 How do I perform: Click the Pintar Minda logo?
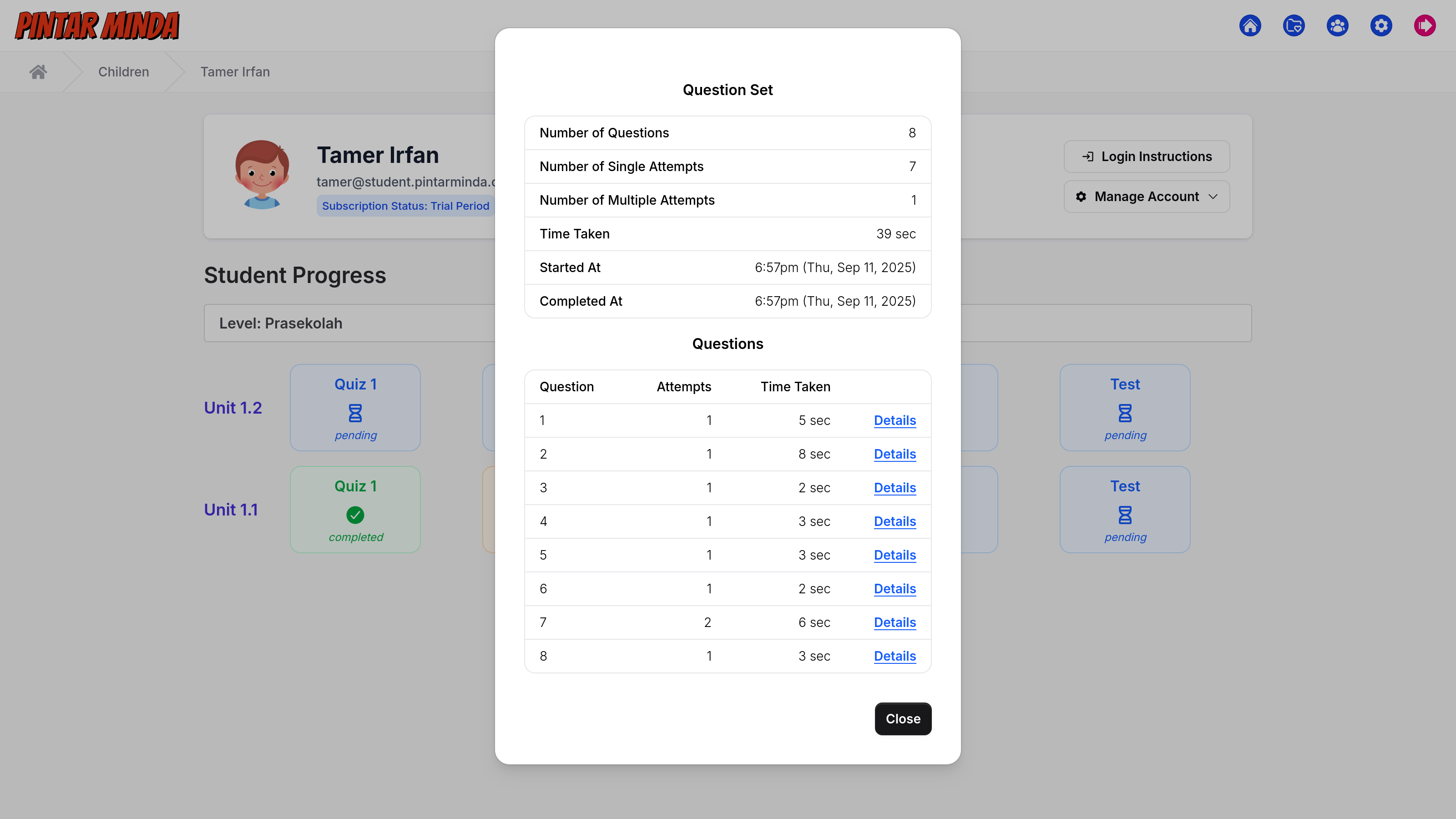(x=97, y=25)
